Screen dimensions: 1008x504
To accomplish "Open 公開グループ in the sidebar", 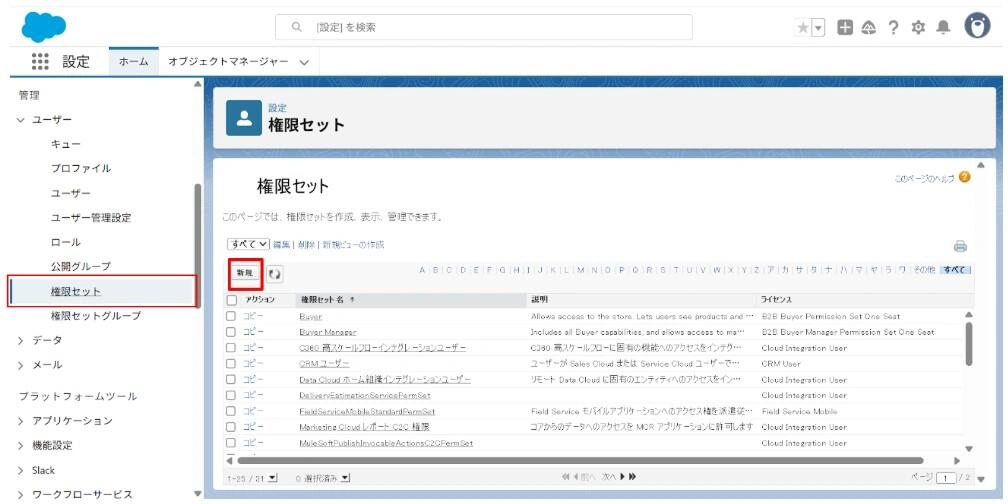I will point(81,266).
